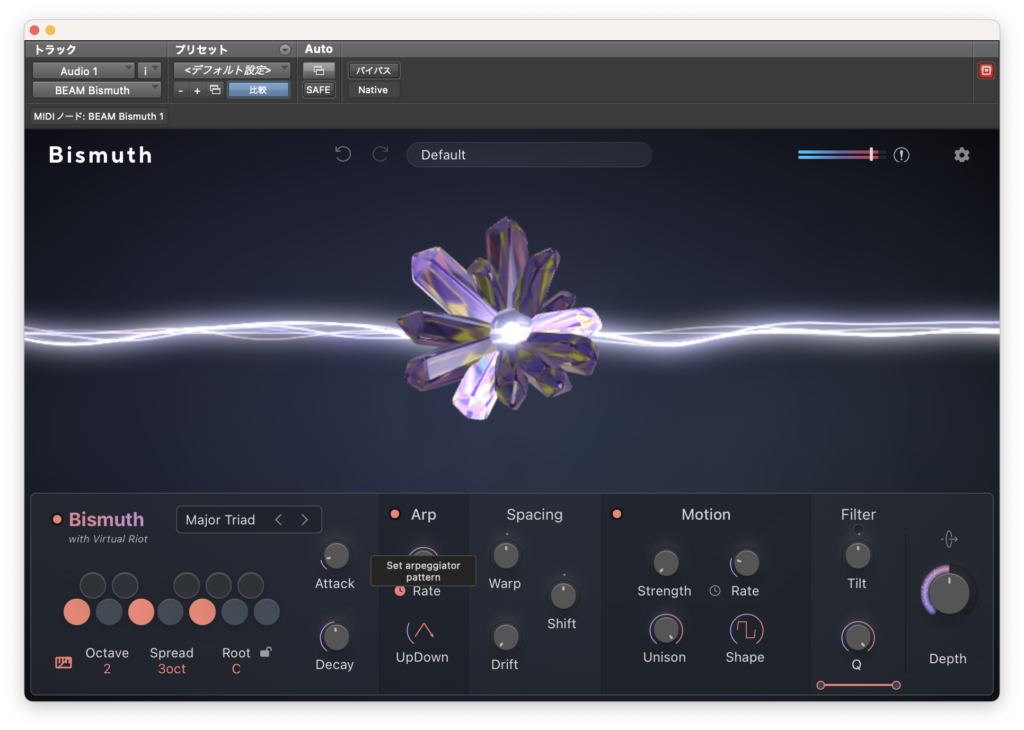Click the left handle of Filter range slider
The height and width of the screenshot is (730, 1024).
pos(821,685)
